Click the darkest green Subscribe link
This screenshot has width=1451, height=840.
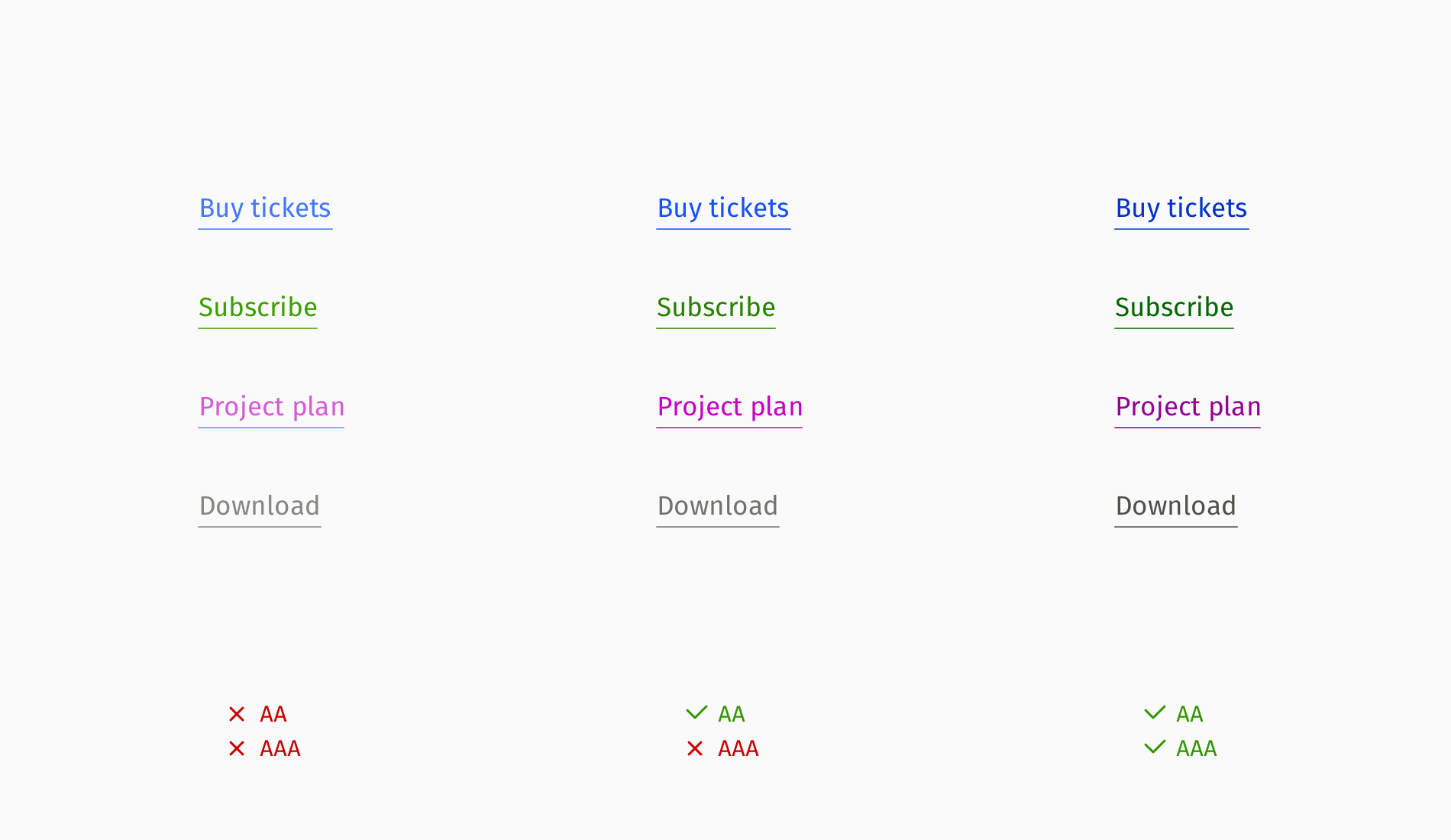1175,308
